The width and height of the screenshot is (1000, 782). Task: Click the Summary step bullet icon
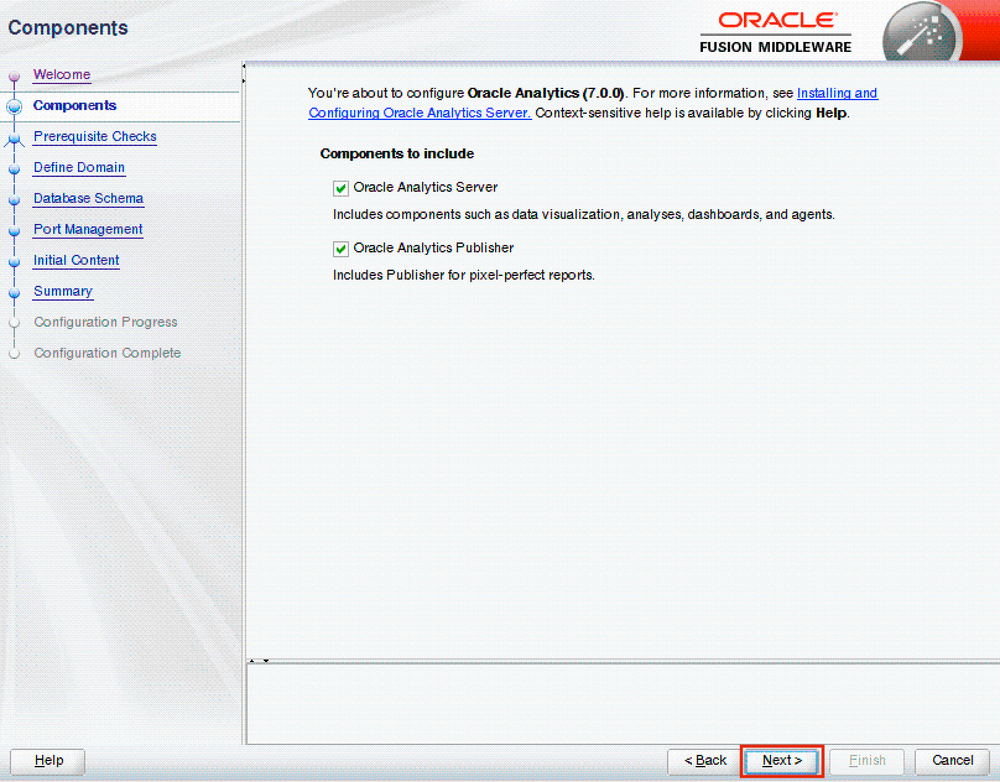tap(14, 293)
